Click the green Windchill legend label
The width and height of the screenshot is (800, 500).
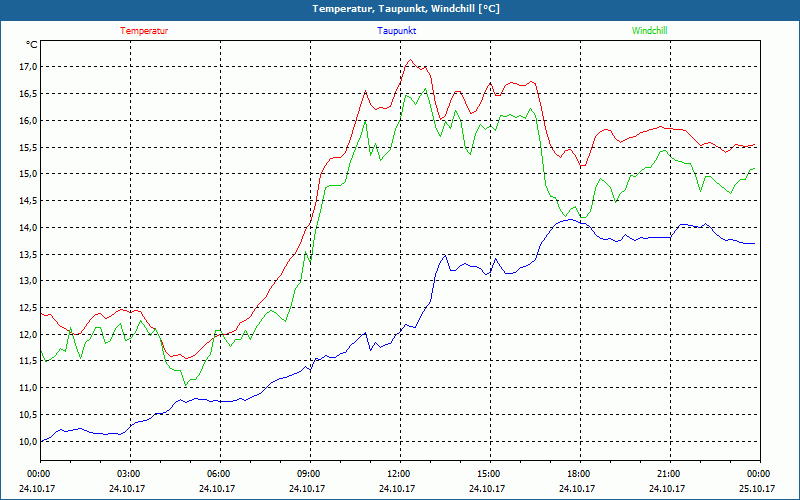(x=649, y=31)
